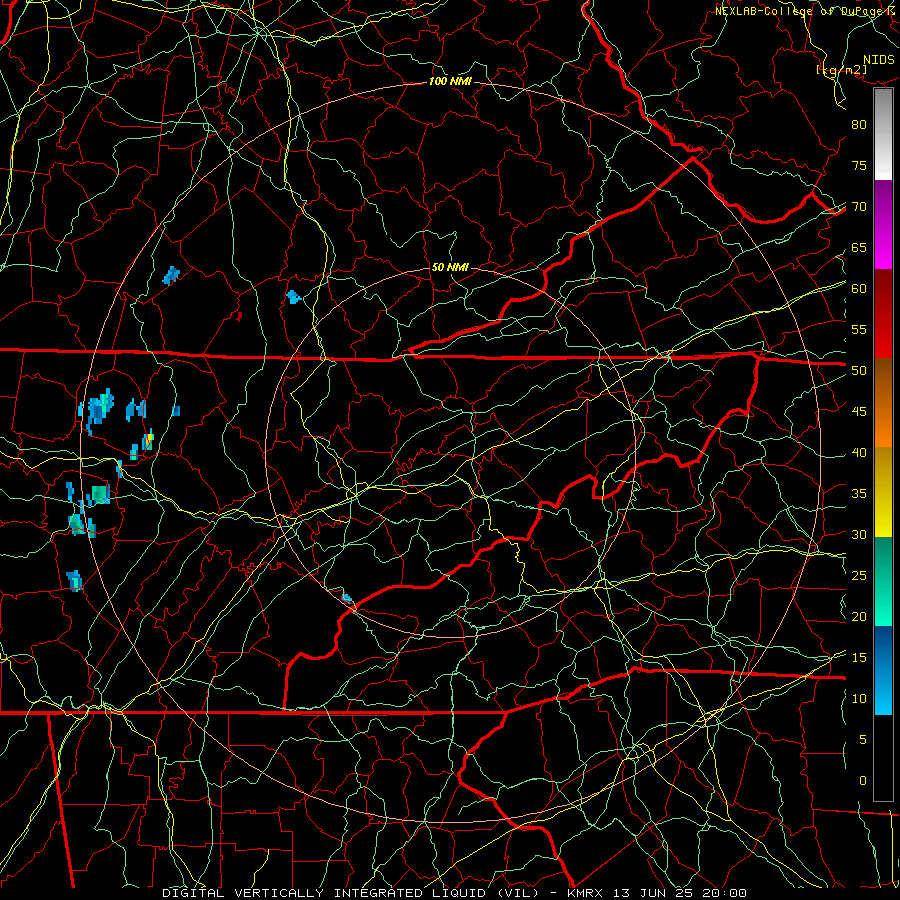Select the legend value 5

[863, 740]
